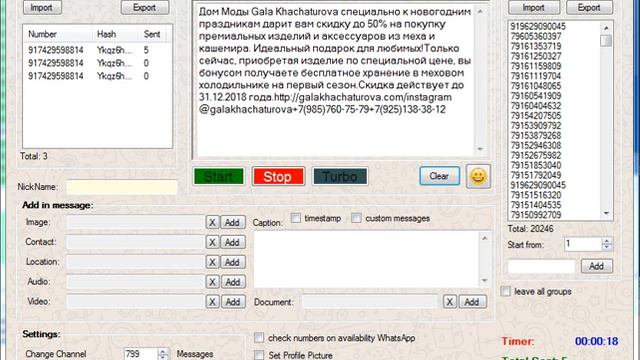Increase the Start from value

pyautogui.click(x=607, y=241)
